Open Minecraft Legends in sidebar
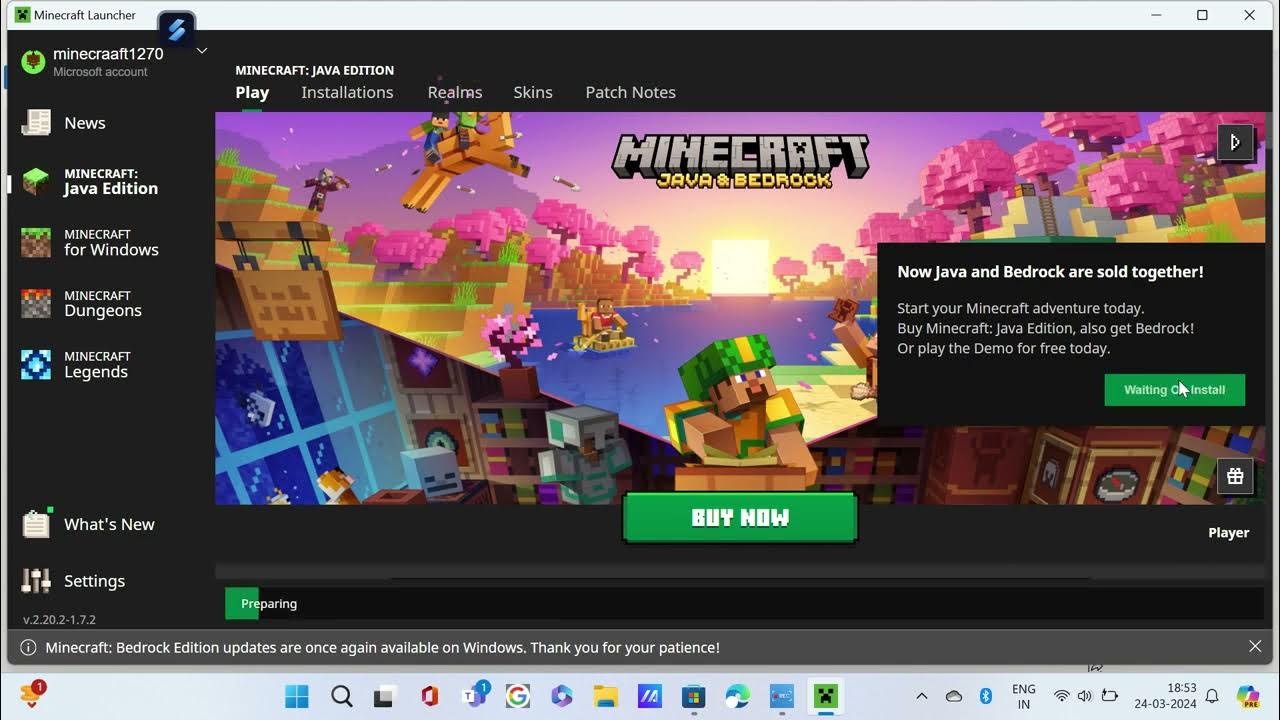The height and width of the screenshot is (720, 1280). pyautogui.click(x=76, y=365)
